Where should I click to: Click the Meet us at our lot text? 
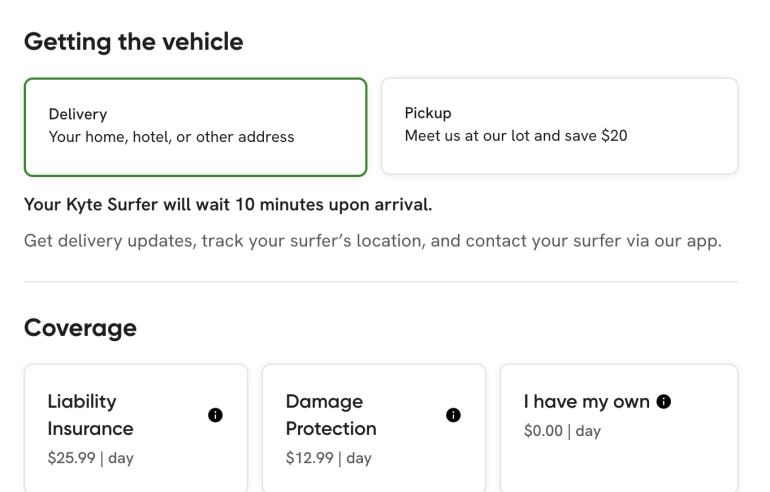pos(515,135)
